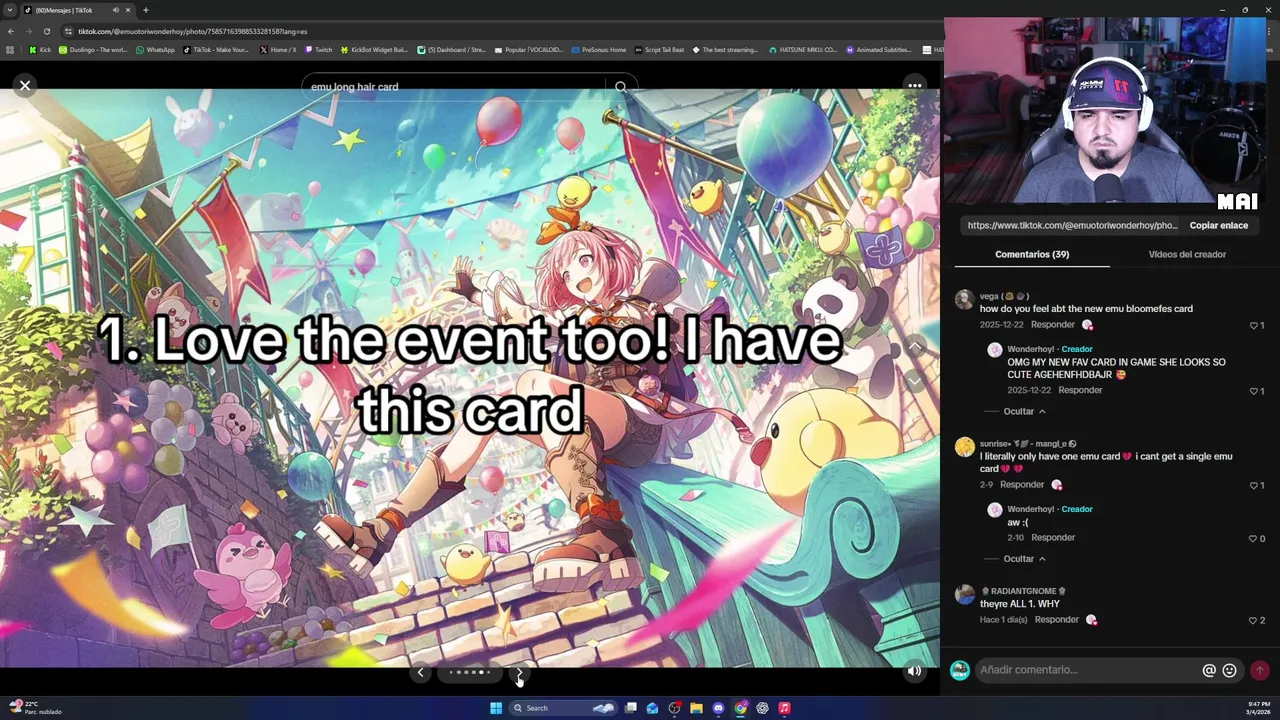This screenshot has width=1280, height=720.
Task: Open the tab search dropdown arrow
Action: click(10, 10)
